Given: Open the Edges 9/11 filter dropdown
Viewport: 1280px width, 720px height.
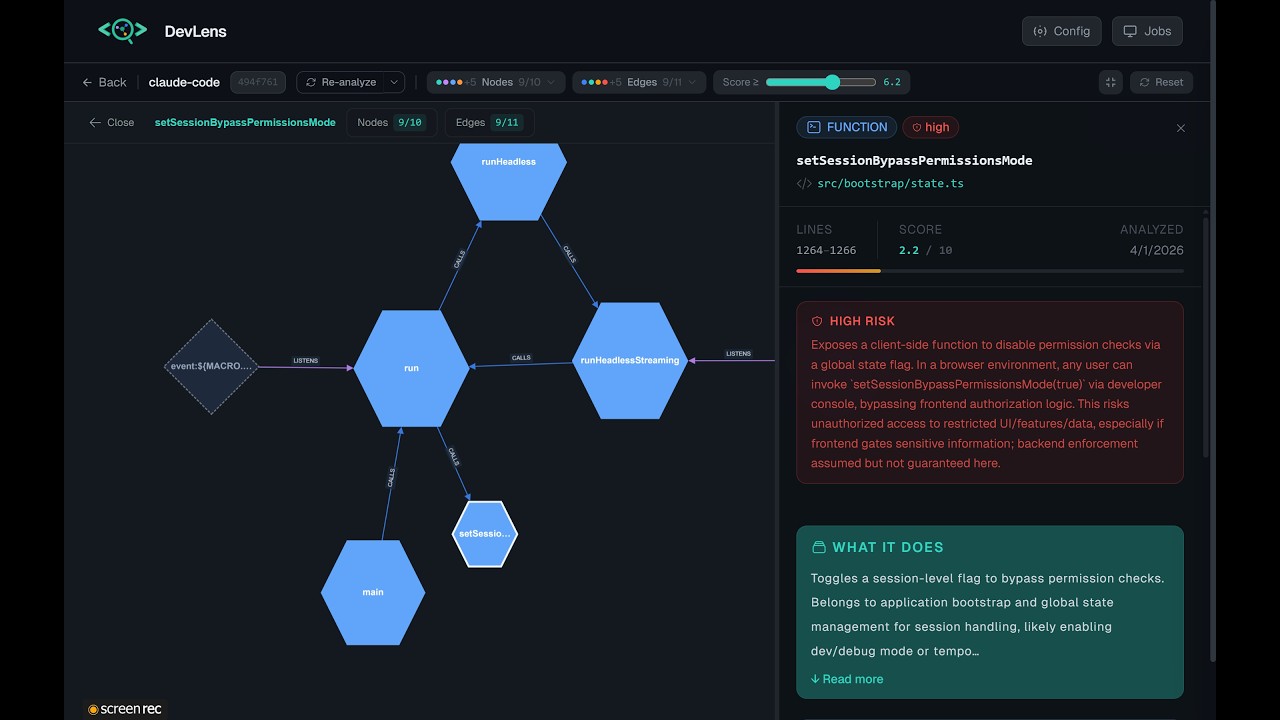Looking at the screenshot, I should [639, 82].
